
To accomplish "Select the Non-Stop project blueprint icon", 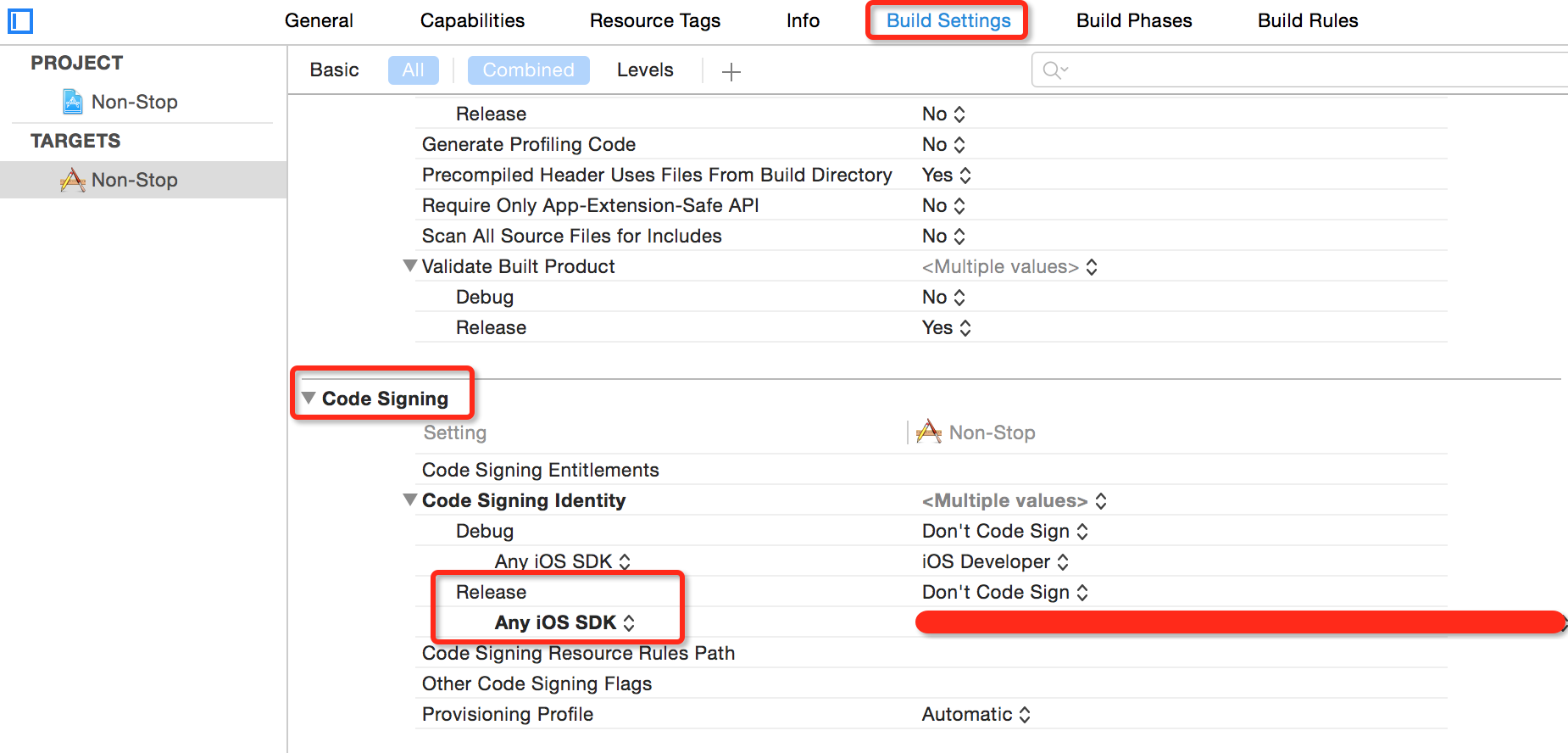I will [73, 102].
